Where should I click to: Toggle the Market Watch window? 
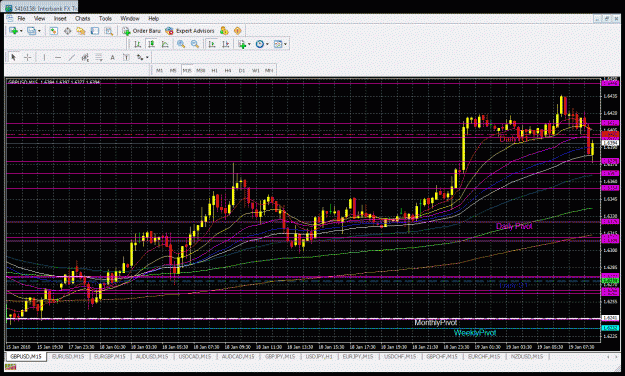(x=53, y=31)
